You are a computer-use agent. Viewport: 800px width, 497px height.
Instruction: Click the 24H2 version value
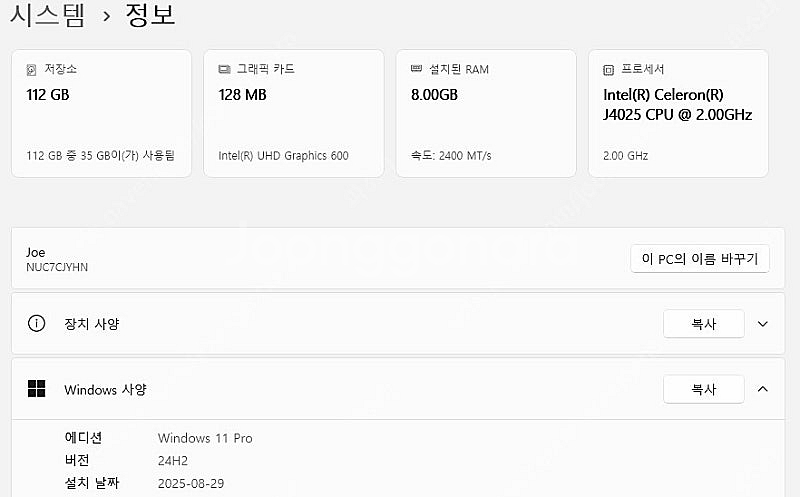click(x=173, y=461)
